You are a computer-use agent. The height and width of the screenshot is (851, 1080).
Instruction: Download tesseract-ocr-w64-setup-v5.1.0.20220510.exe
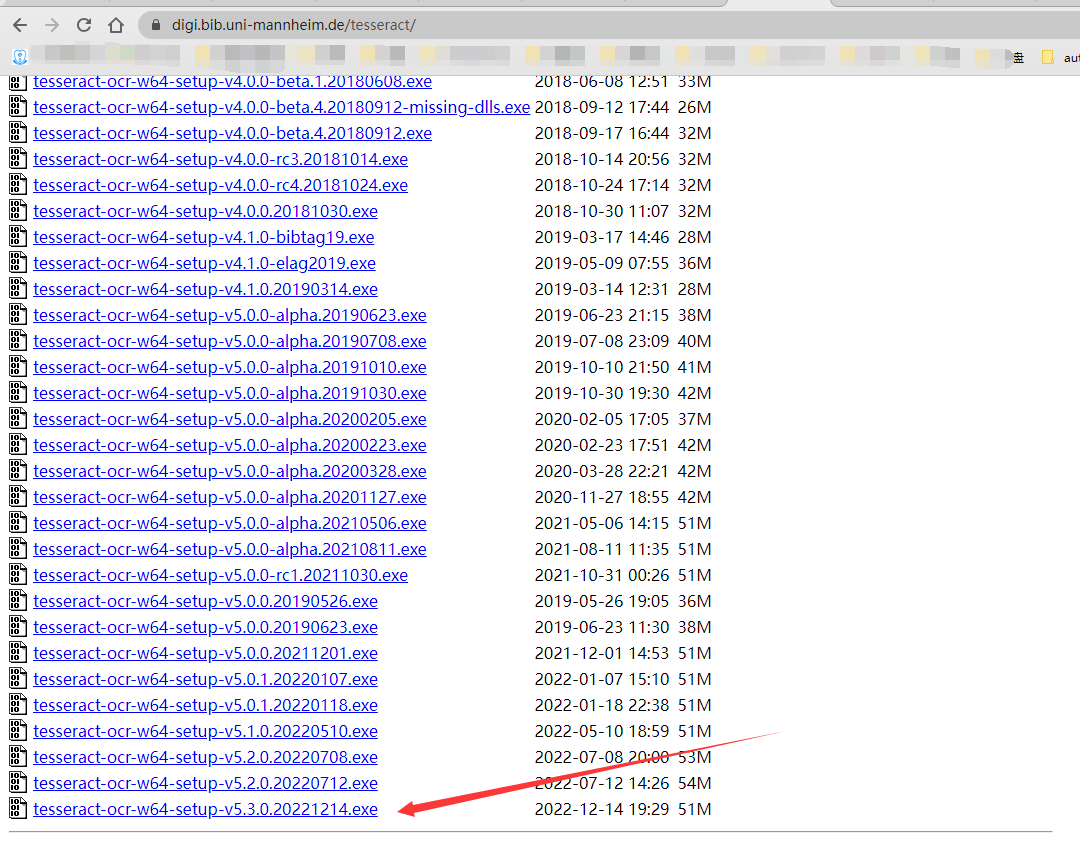(205, 731)
